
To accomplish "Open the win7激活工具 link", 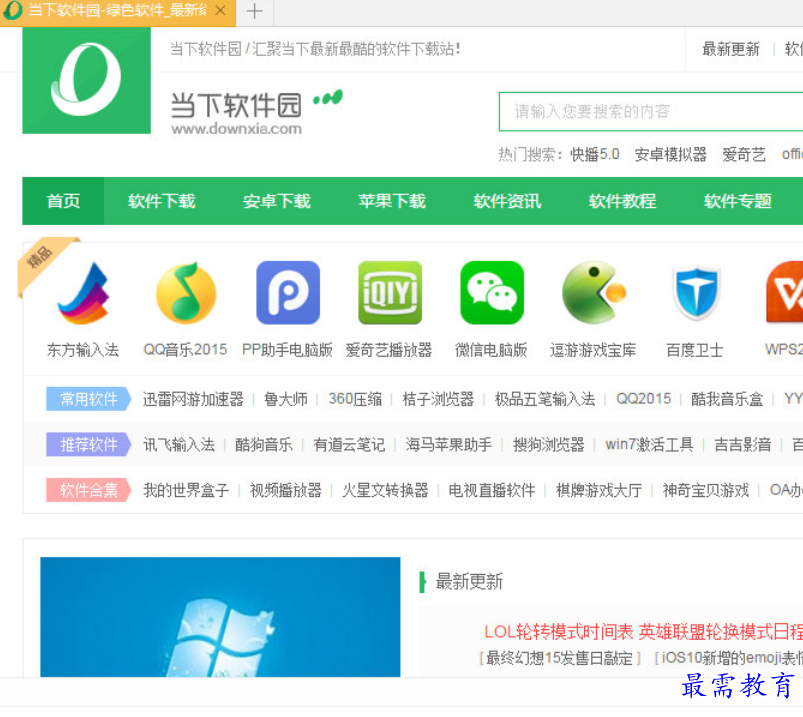I will (x=649, y=445).
